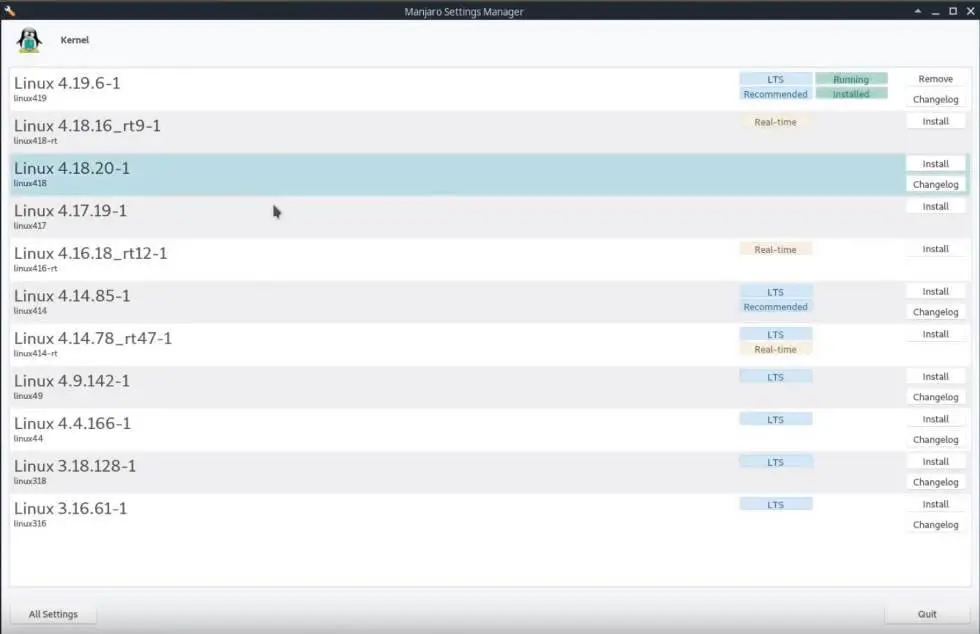Open Changelog for Linux 3.18.128-1
The width and height of the screenshot is (980, 634).
pyautogui.click(x=936, y=482)
